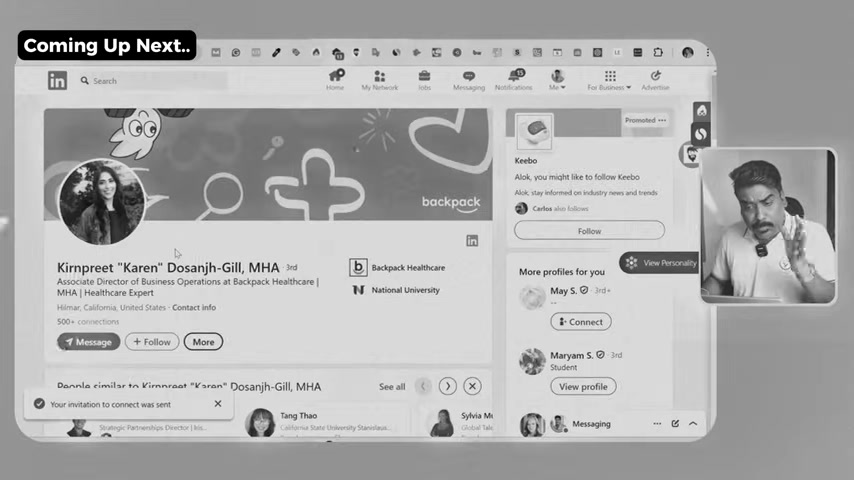Image resolution: width=854 pixels, height=480 pixels.
Task: Open Messaging overlay options ellipsis
Action: tap(657, 423)
